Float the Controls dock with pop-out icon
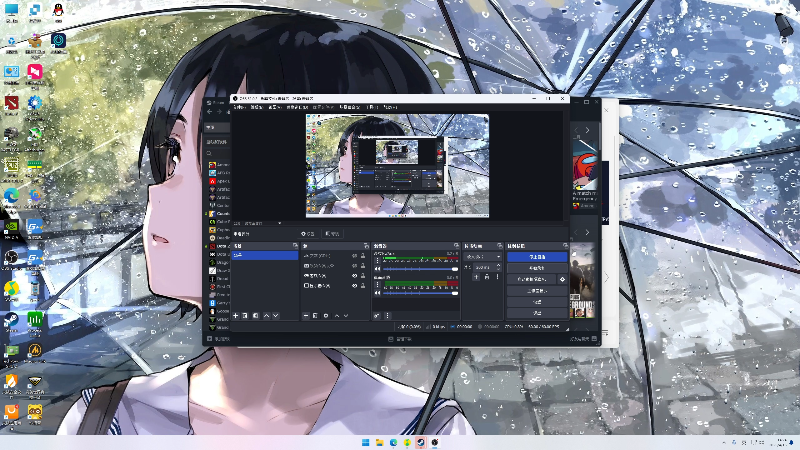The width and height of the screenshot is (800, 450). click(565, 246)
